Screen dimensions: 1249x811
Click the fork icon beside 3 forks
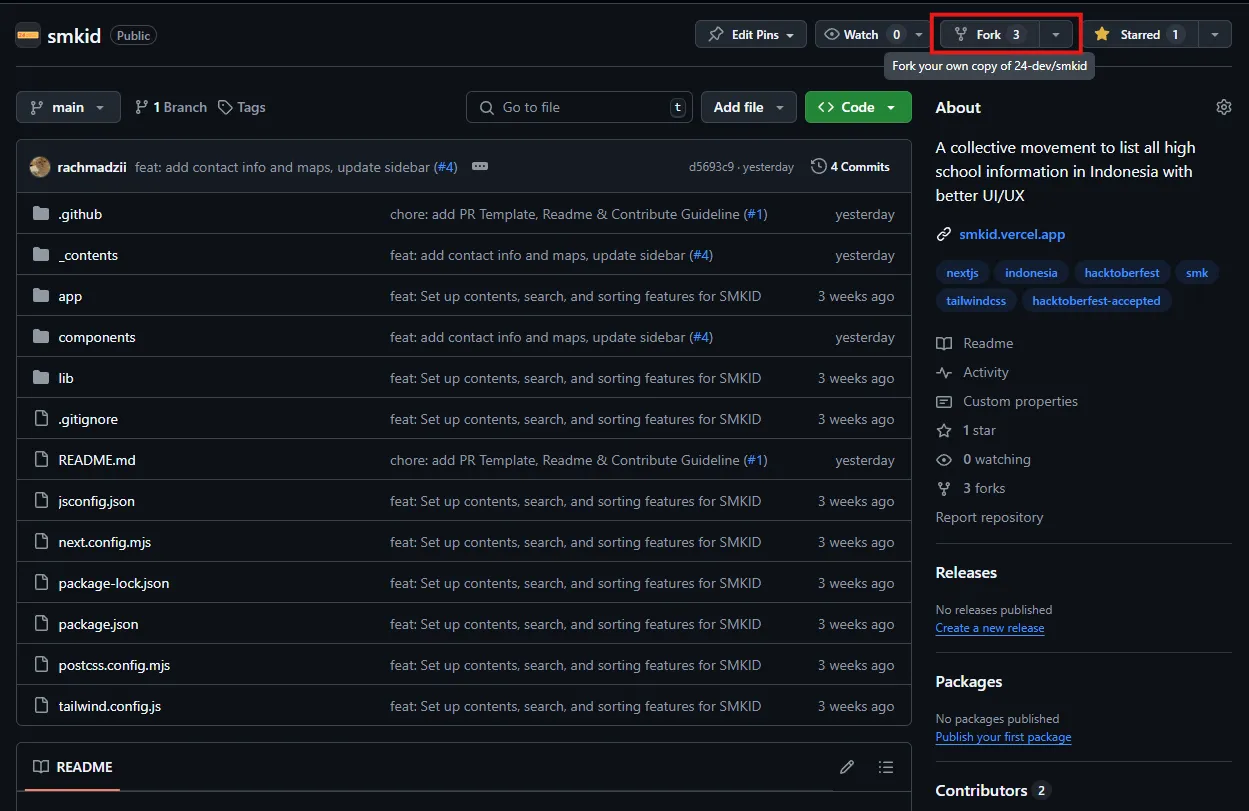[x=944, y=488]
